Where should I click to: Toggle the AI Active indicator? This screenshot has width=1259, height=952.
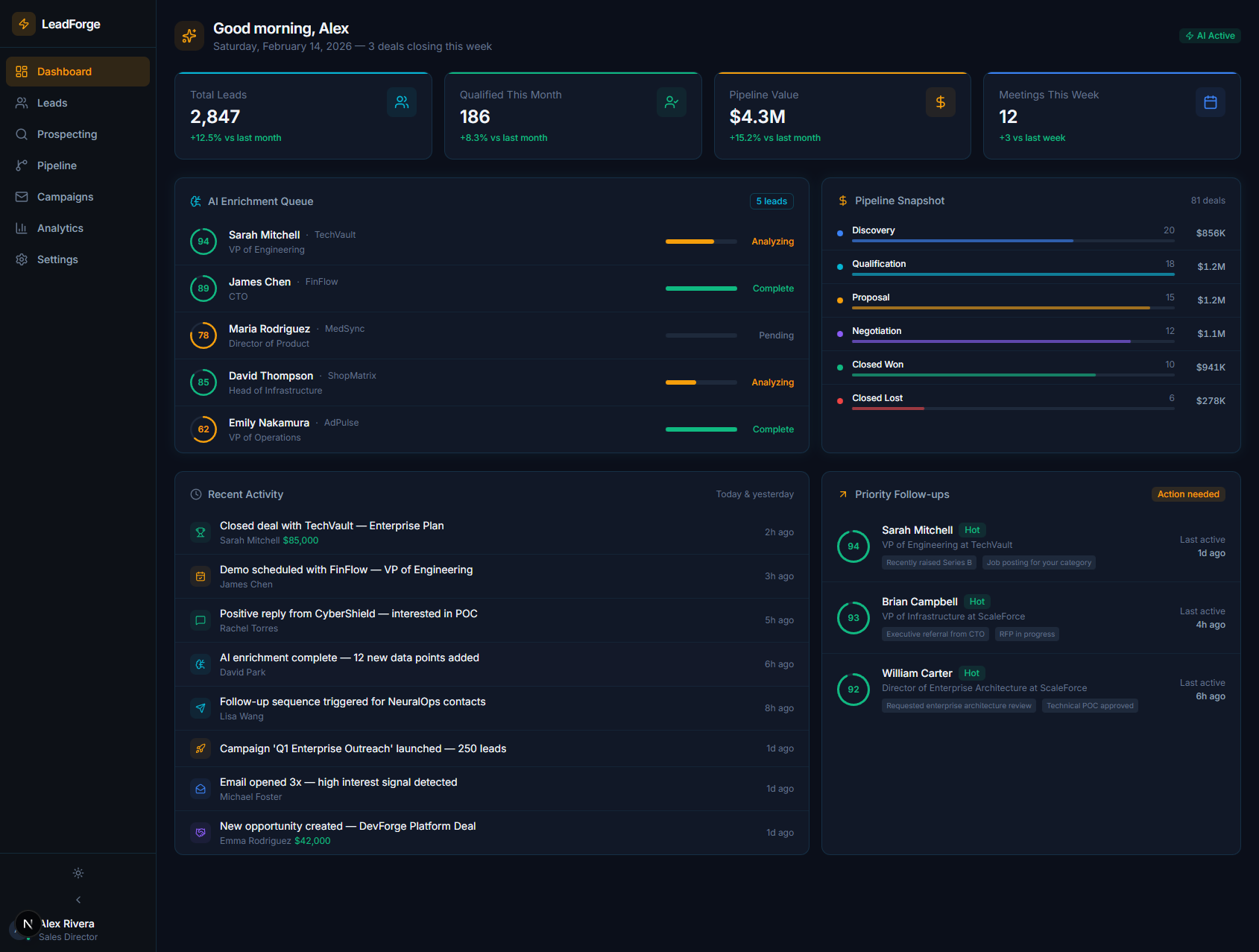[1209, 35]
